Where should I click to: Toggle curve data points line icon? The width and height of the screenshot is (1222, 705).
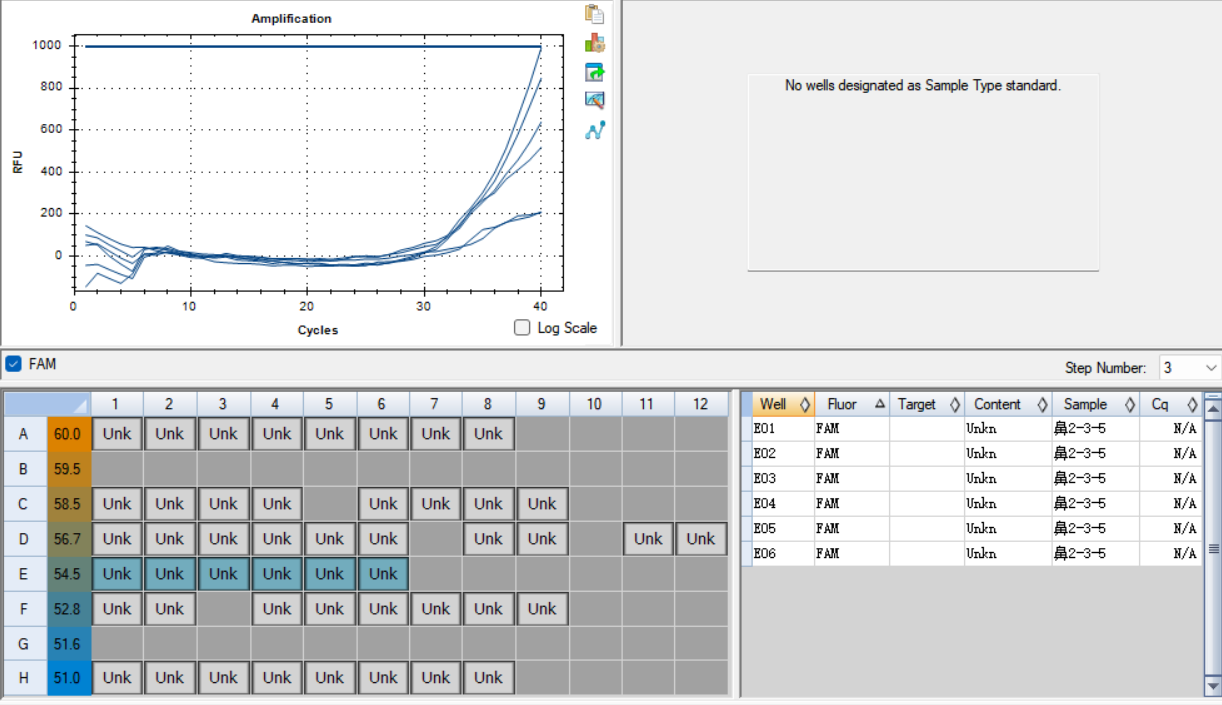595,130
